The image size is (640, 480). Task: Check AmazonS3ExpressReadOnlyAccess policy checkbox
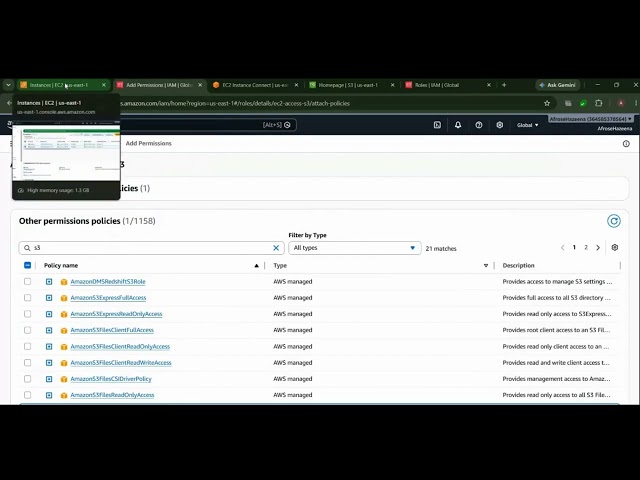[27, 314]
